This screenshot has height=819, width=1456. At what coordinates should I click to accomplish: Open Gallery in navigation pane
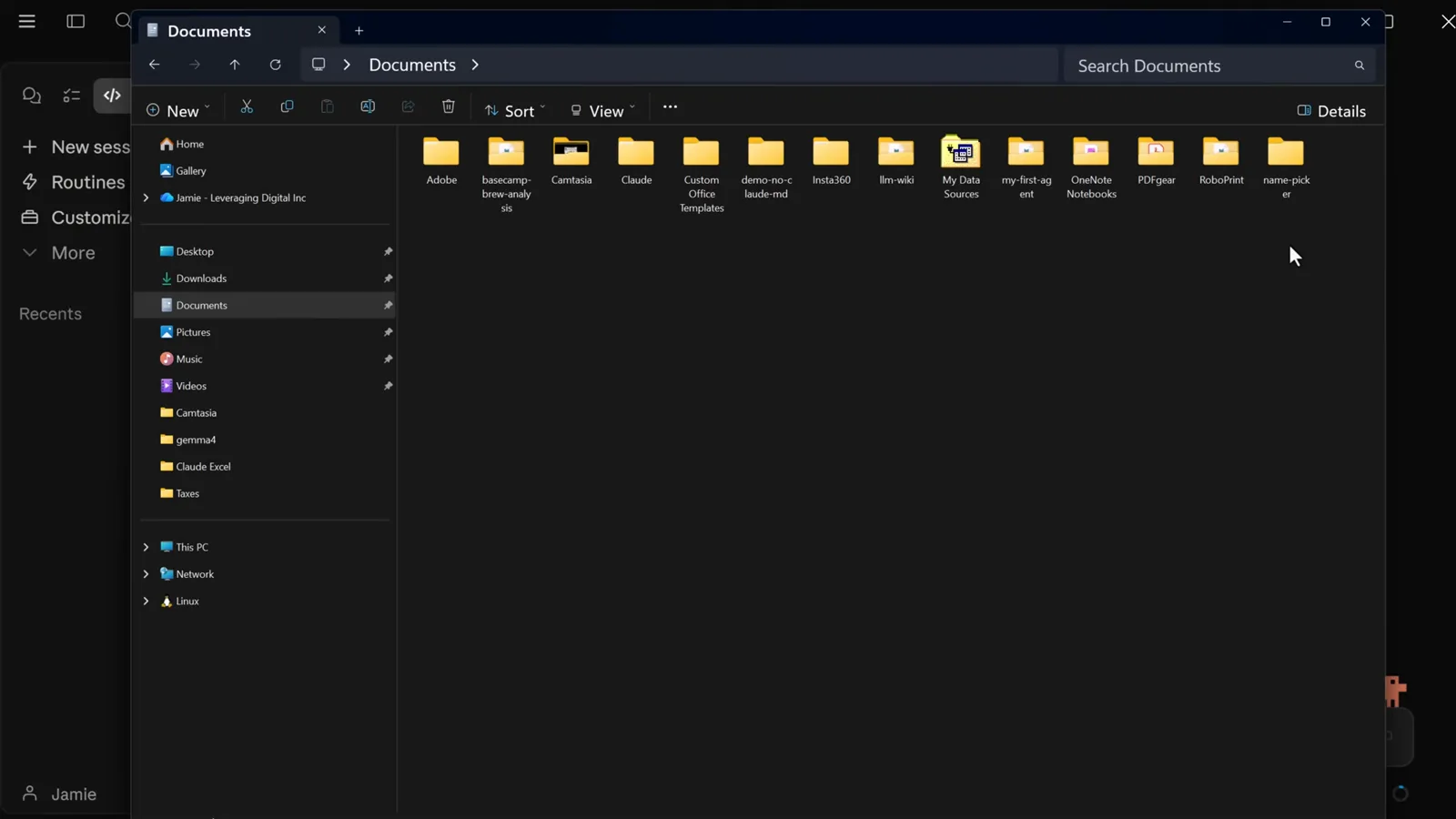(182, 170)
